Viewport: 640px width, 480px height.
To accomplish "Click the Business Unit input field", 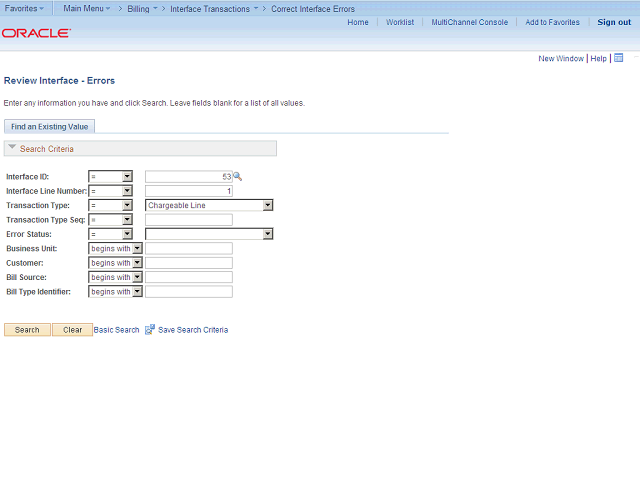I will [x=189, y=248].
